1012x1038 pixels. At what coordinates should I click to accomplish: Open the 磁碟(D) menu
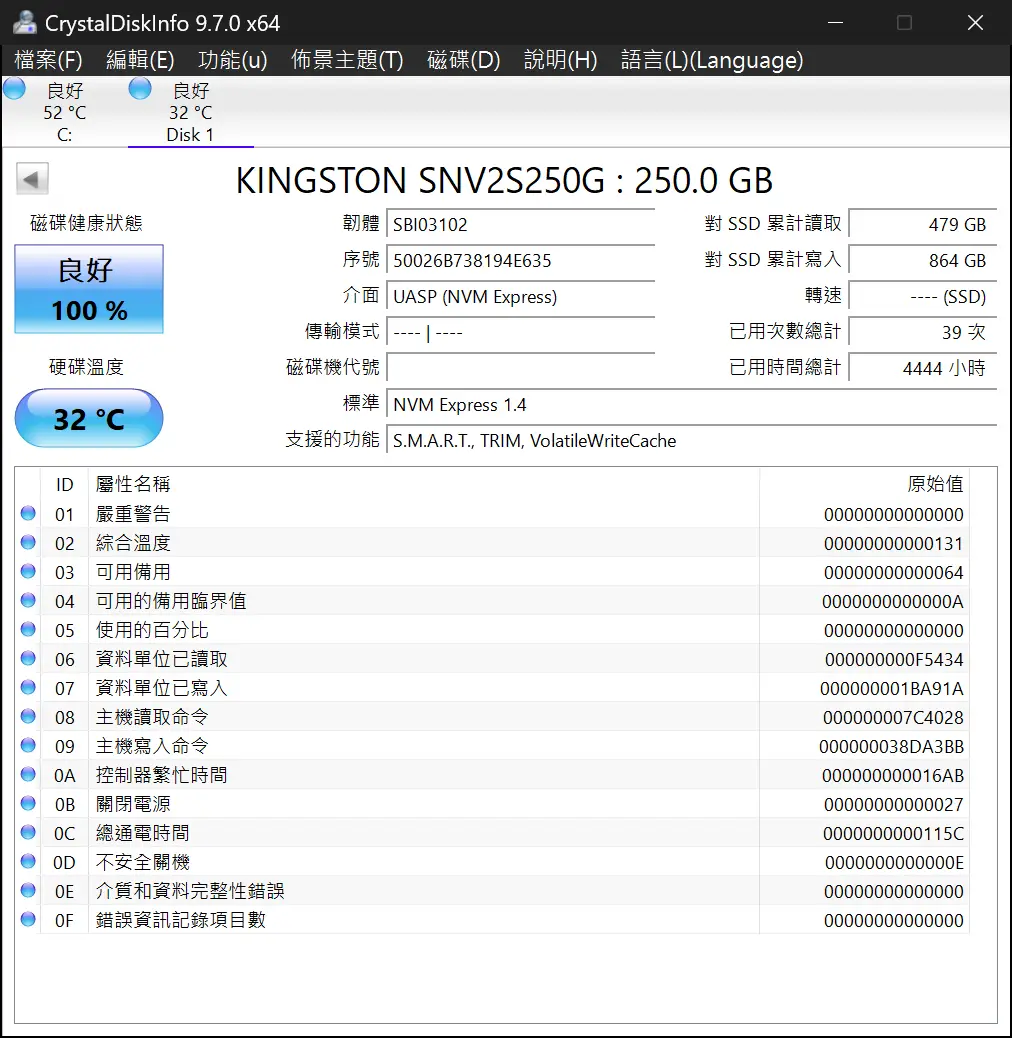[x=464, y=60]
